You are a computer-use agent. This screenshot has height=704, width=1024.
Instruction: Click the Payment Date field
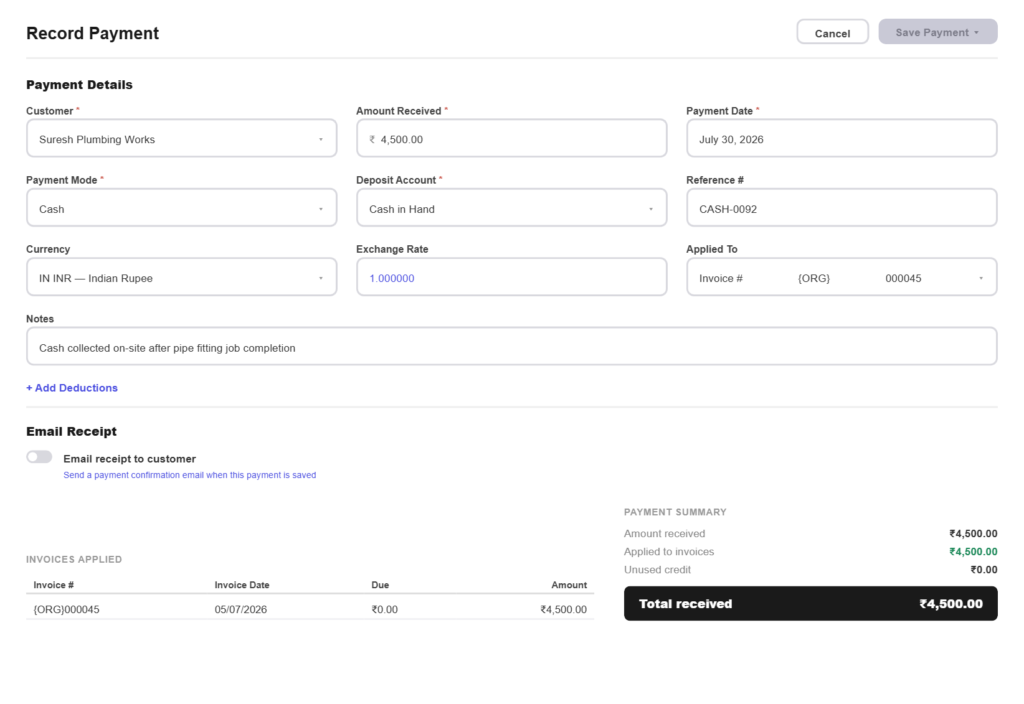tap(841, 138)
